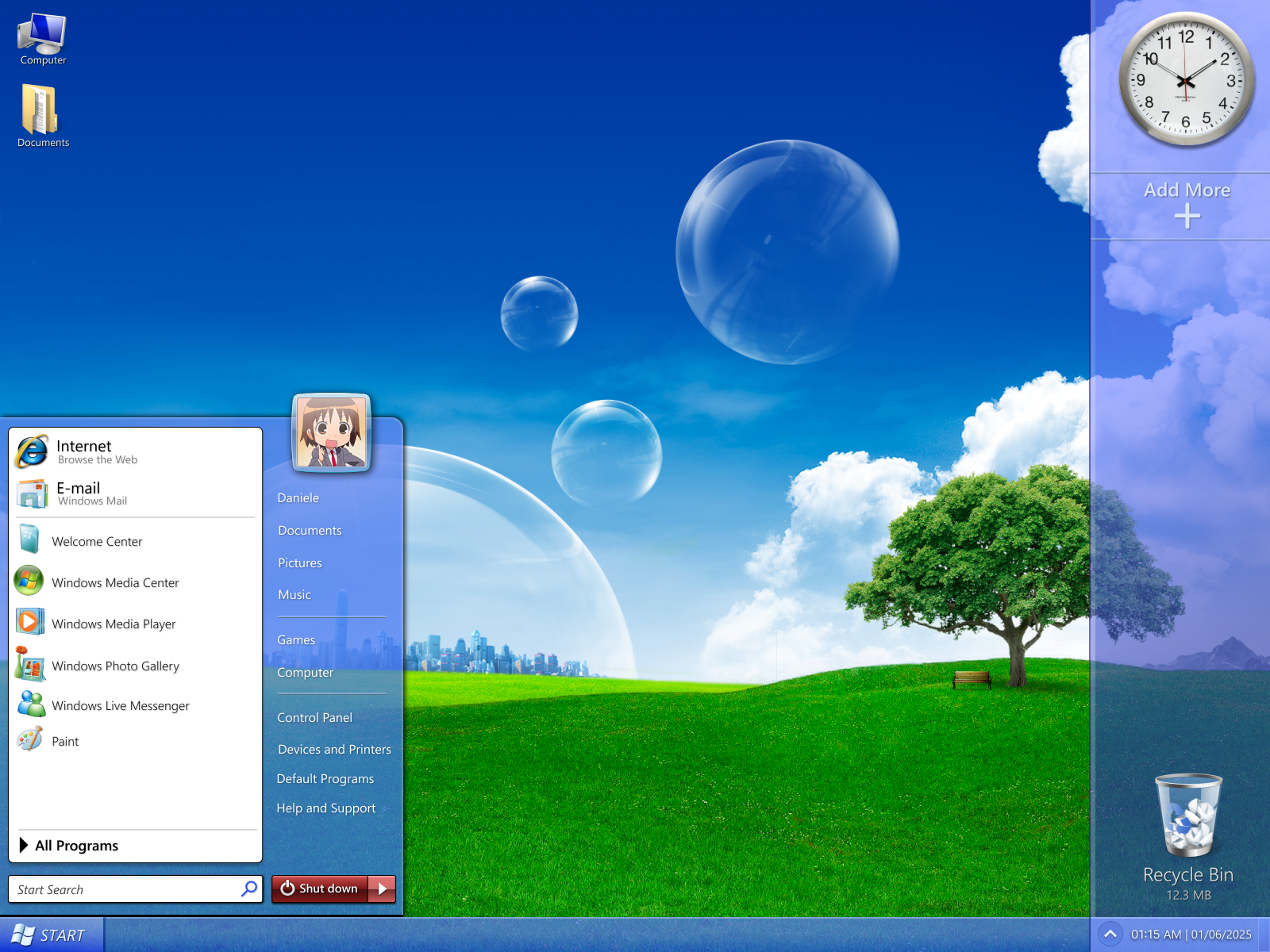
Task: Open Control Panel from the Start menu
Action: 314,717
